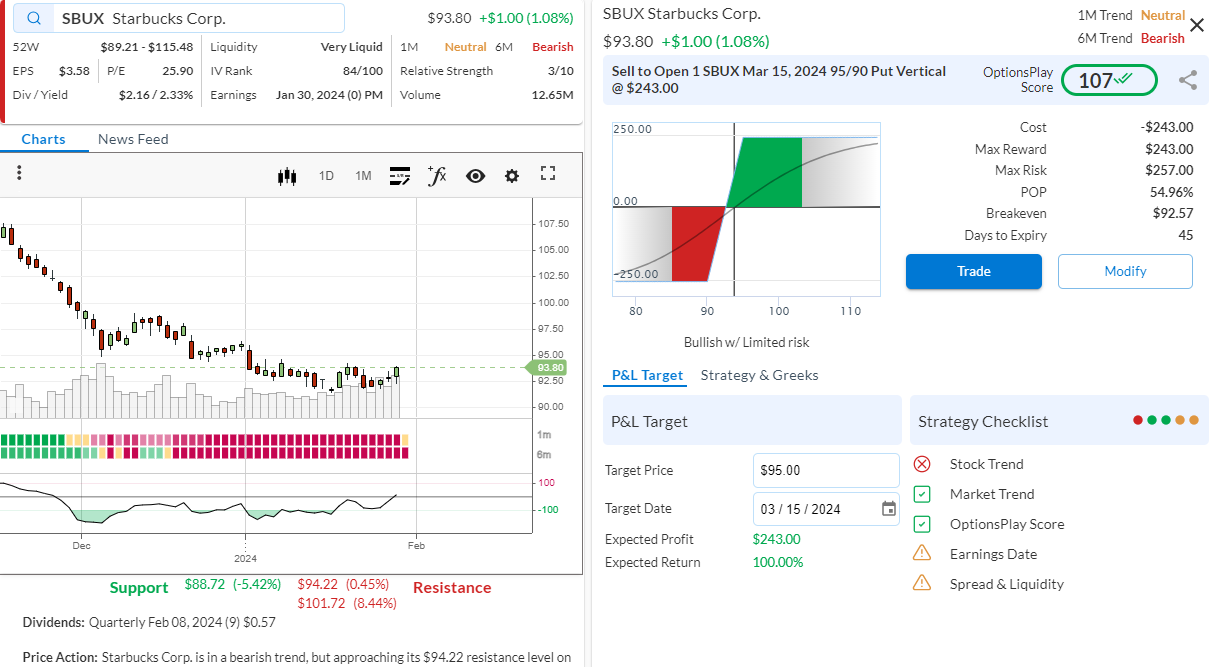This screenshot has width=1209, height=667.
Task: Click the Modify button
Action: (1125, 271)
